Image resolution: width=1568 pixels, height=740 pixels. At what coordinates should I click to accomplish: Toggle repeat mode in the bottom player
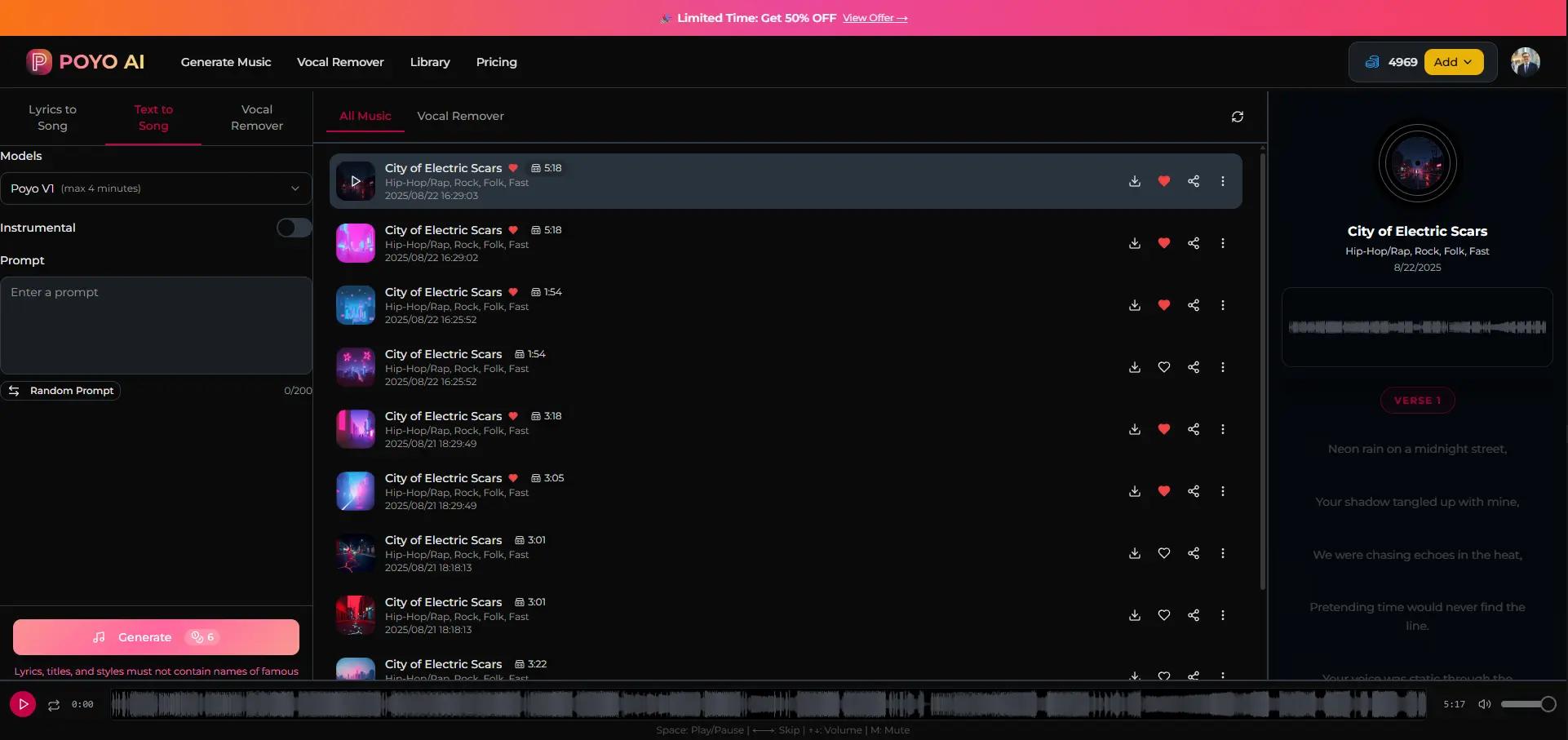(52, 704)
